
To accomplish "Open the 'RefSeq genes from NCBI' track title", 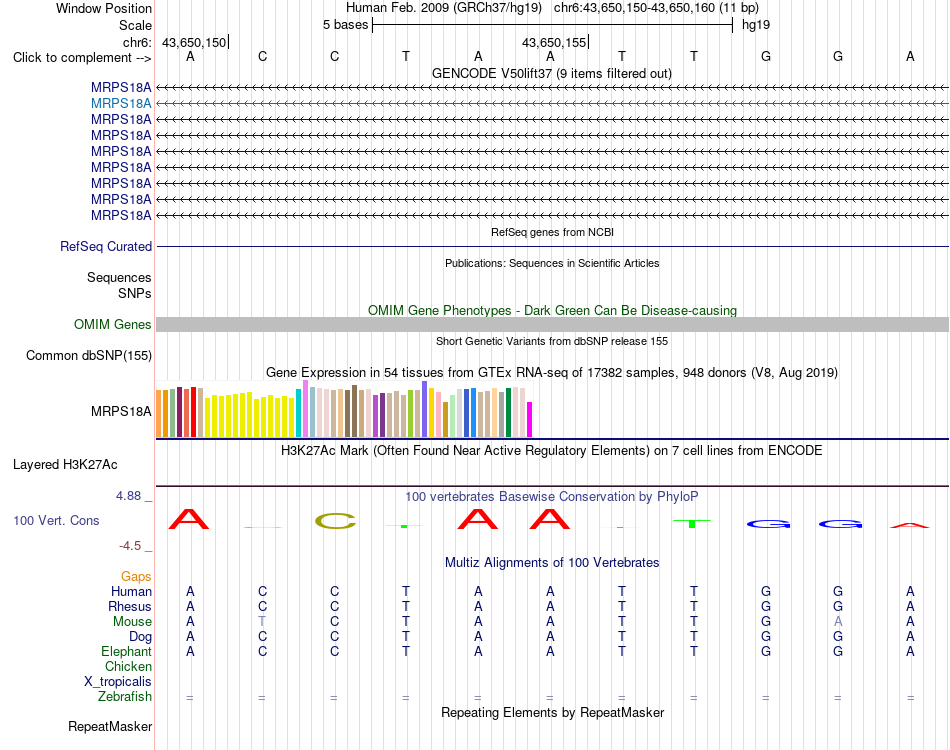I will point(553,232).
